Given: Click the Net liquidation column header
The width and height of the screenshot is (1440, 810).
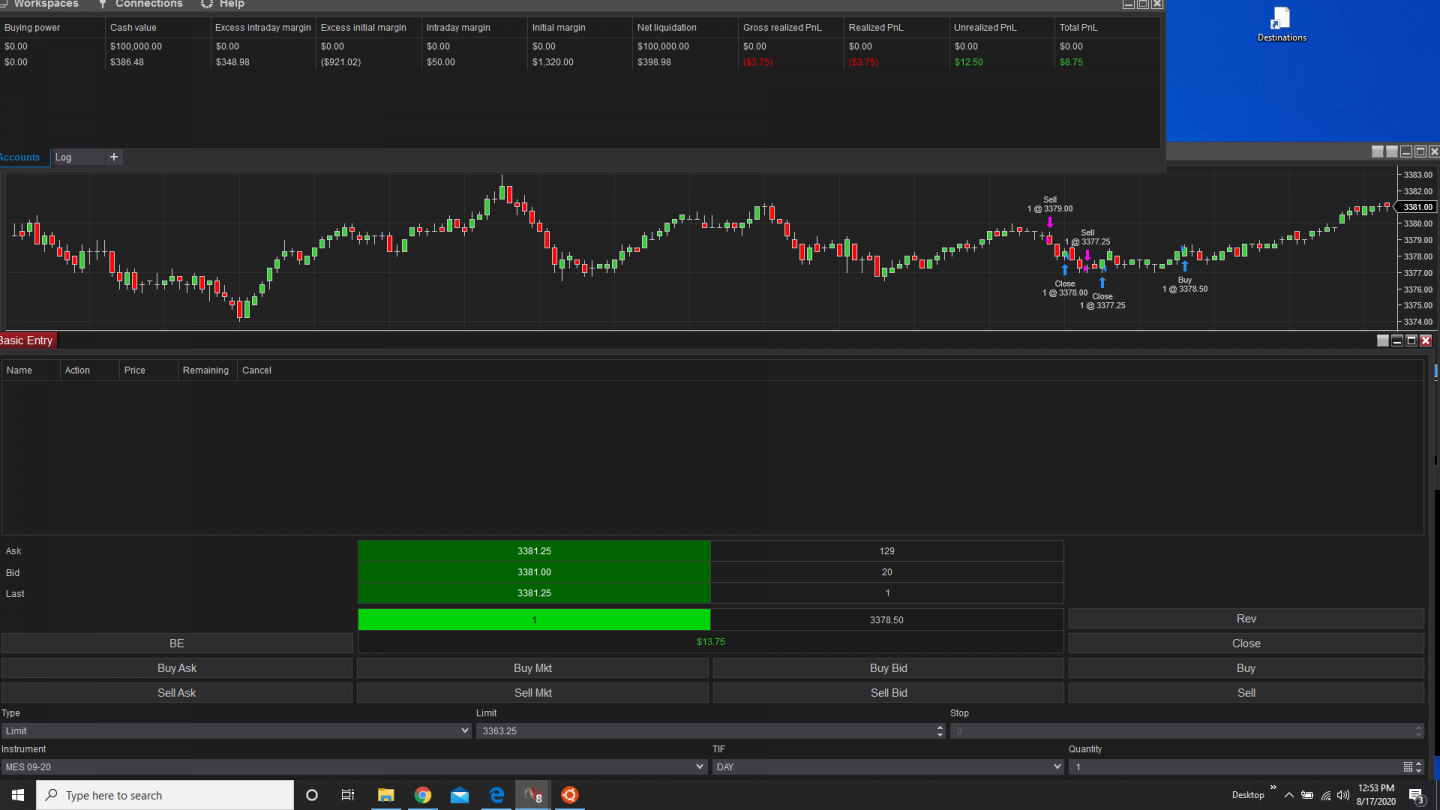Looking at the screenshot, I should [686, 27].
